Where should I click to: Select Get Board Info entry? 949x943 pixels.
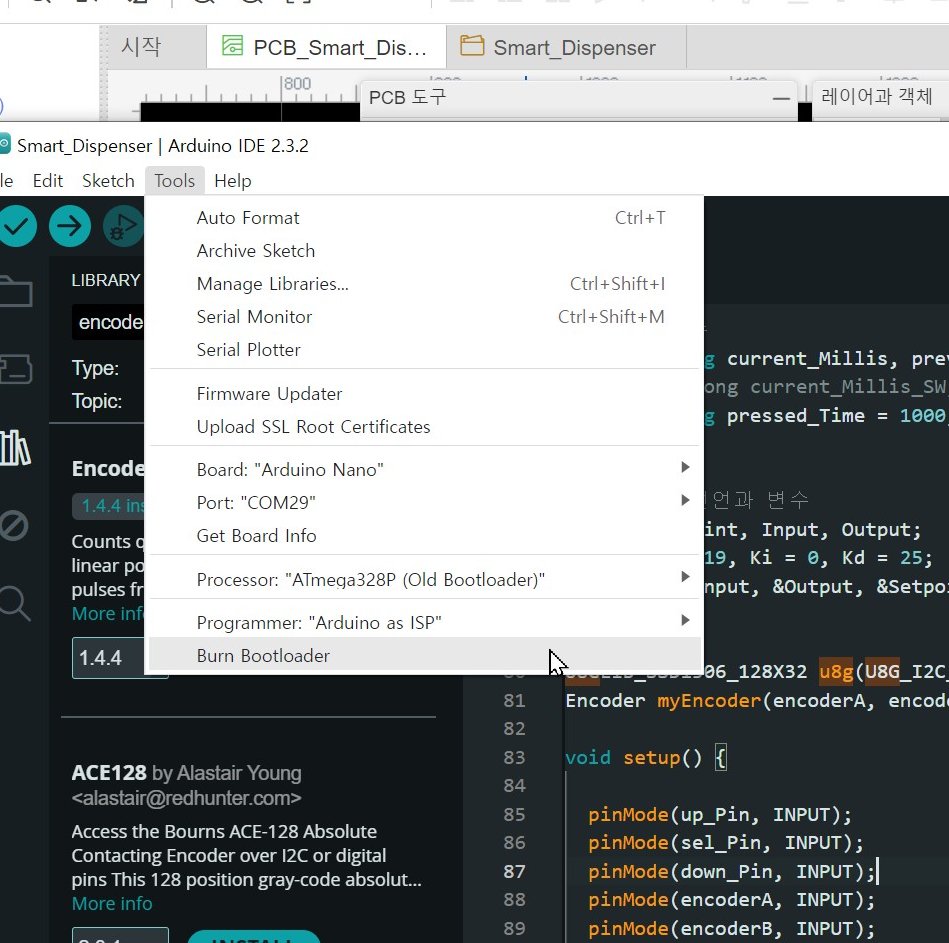425,536
